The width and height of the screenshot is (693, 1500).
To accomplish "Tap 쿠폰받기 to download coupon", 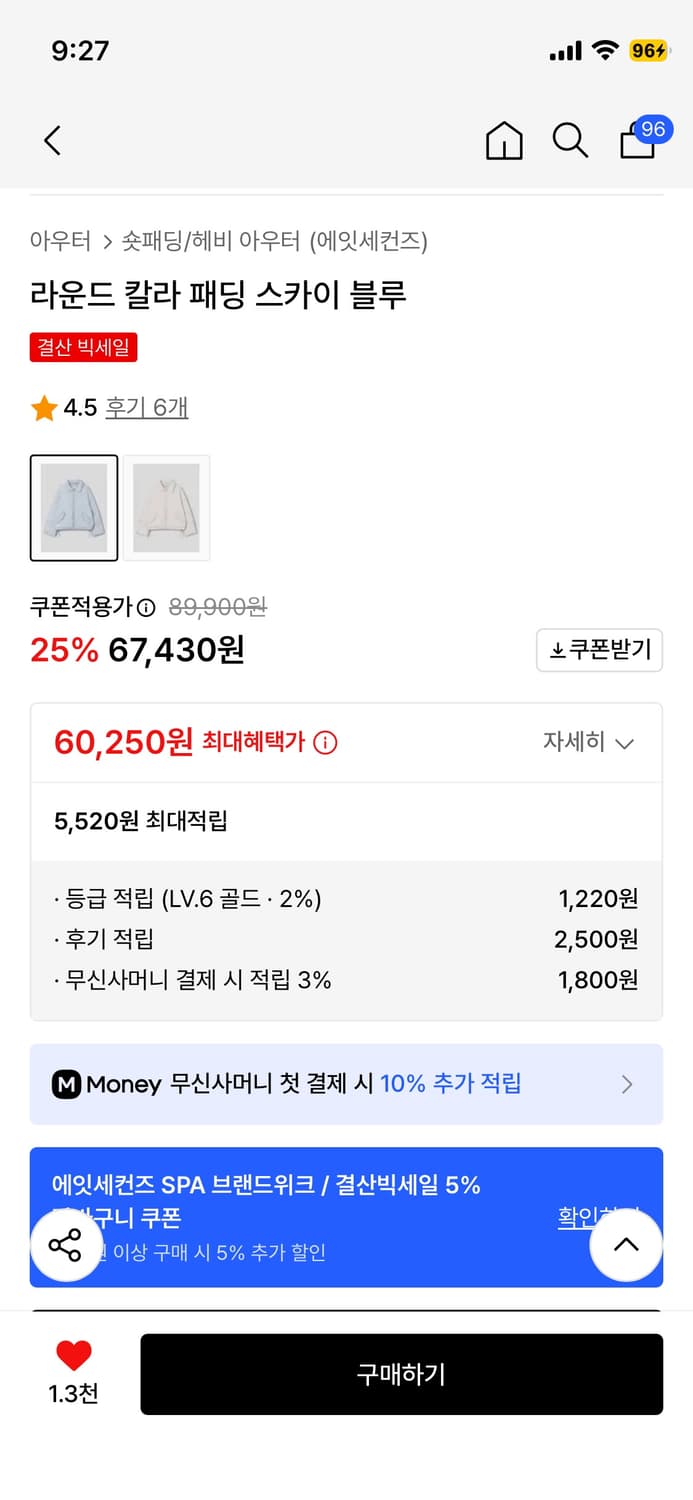I will 599,650.
